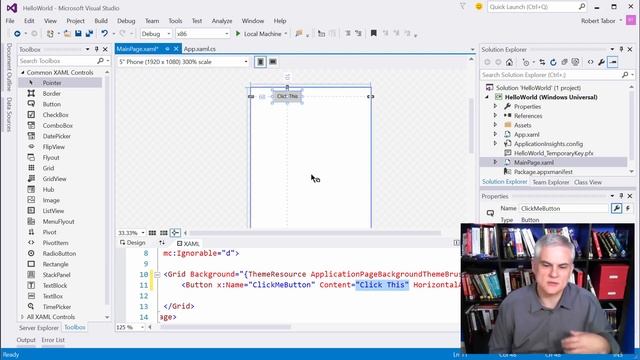640x360 pixels.
Task: Collapse HelloWorld project node
Action: point(487,97)
